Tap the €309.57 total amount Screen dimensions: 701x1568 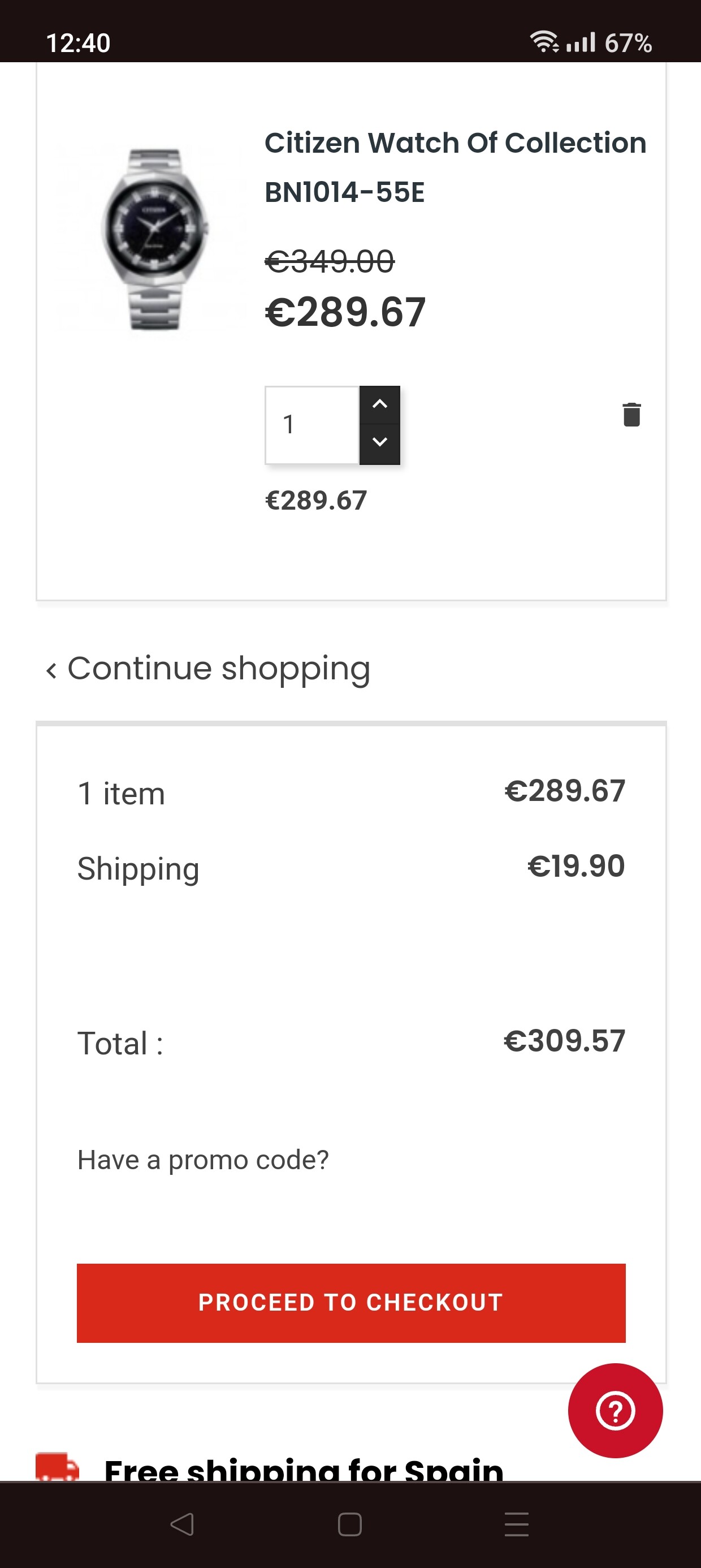click(564, 1040)
